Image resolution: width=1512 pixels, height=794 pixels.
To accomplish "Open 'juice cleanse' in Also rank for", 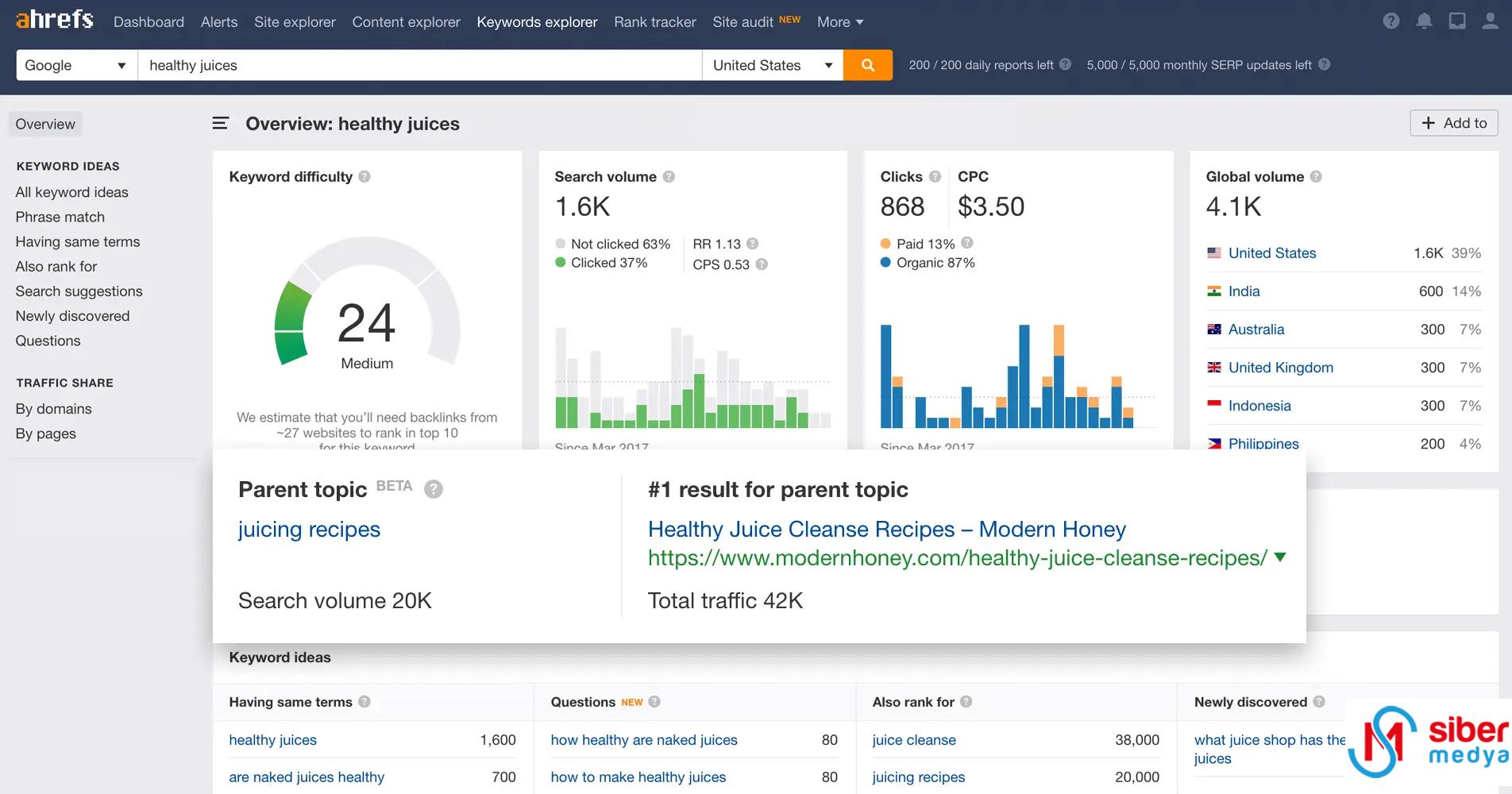I will [x=914, y=740].
